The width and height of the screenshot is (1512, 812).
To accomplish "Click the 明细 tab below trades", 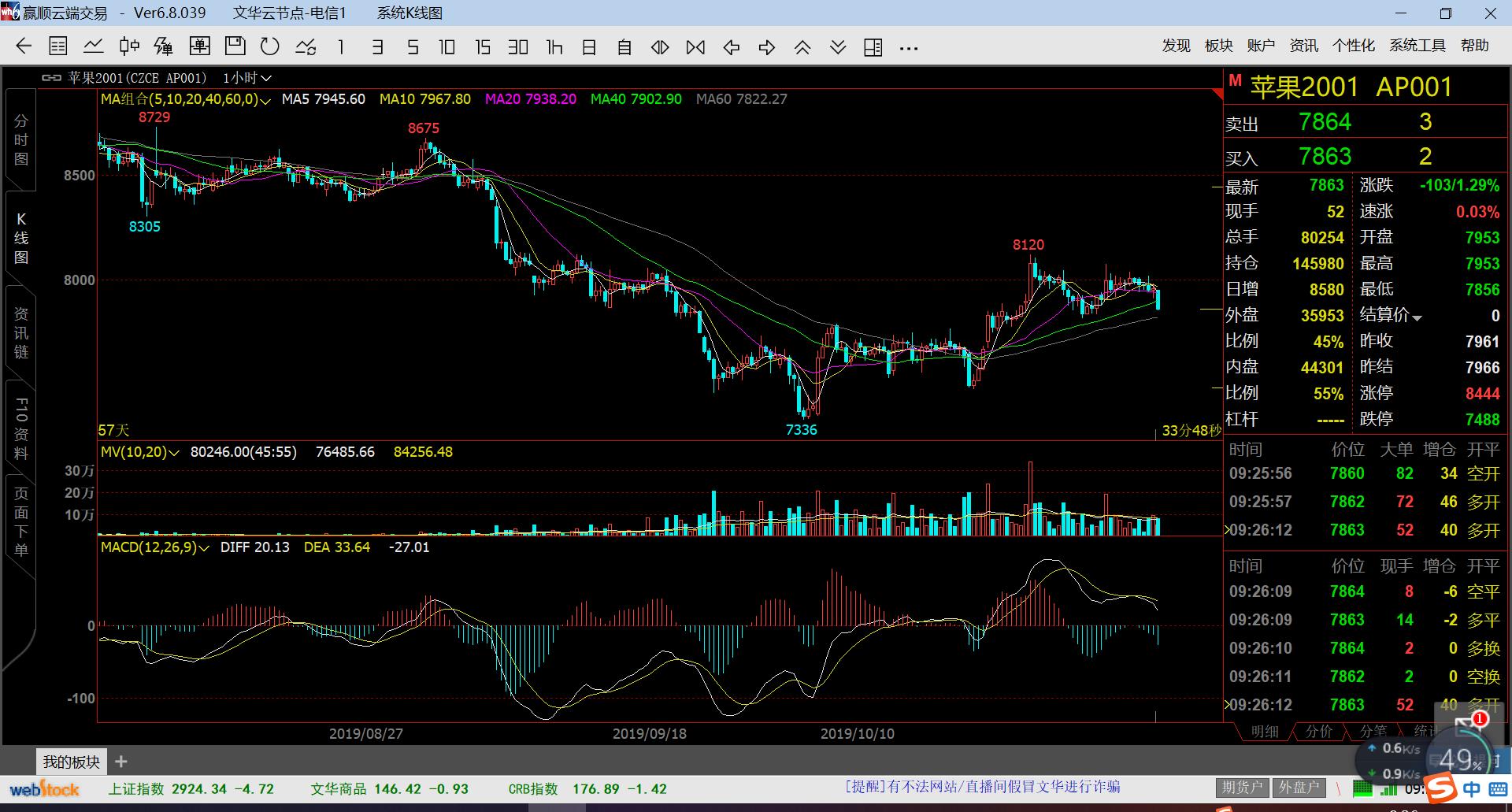I will (1265, 732).
